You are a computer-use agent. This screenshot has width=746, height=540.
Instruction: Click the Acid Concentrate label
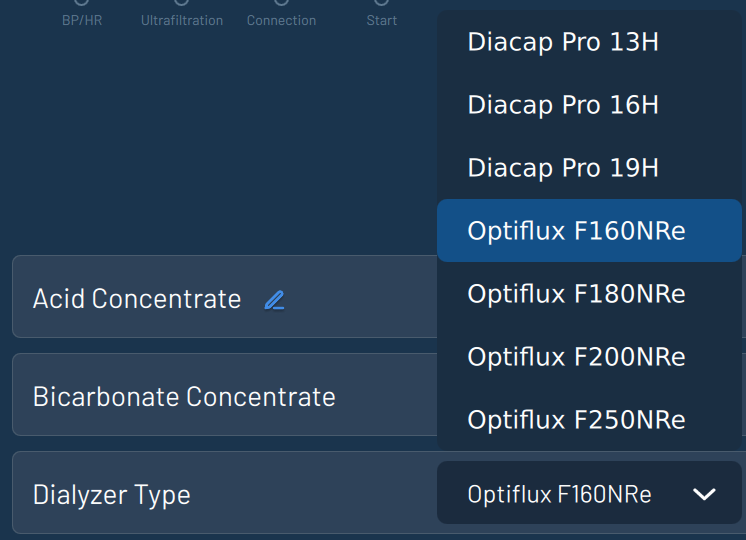pos(137,299)
